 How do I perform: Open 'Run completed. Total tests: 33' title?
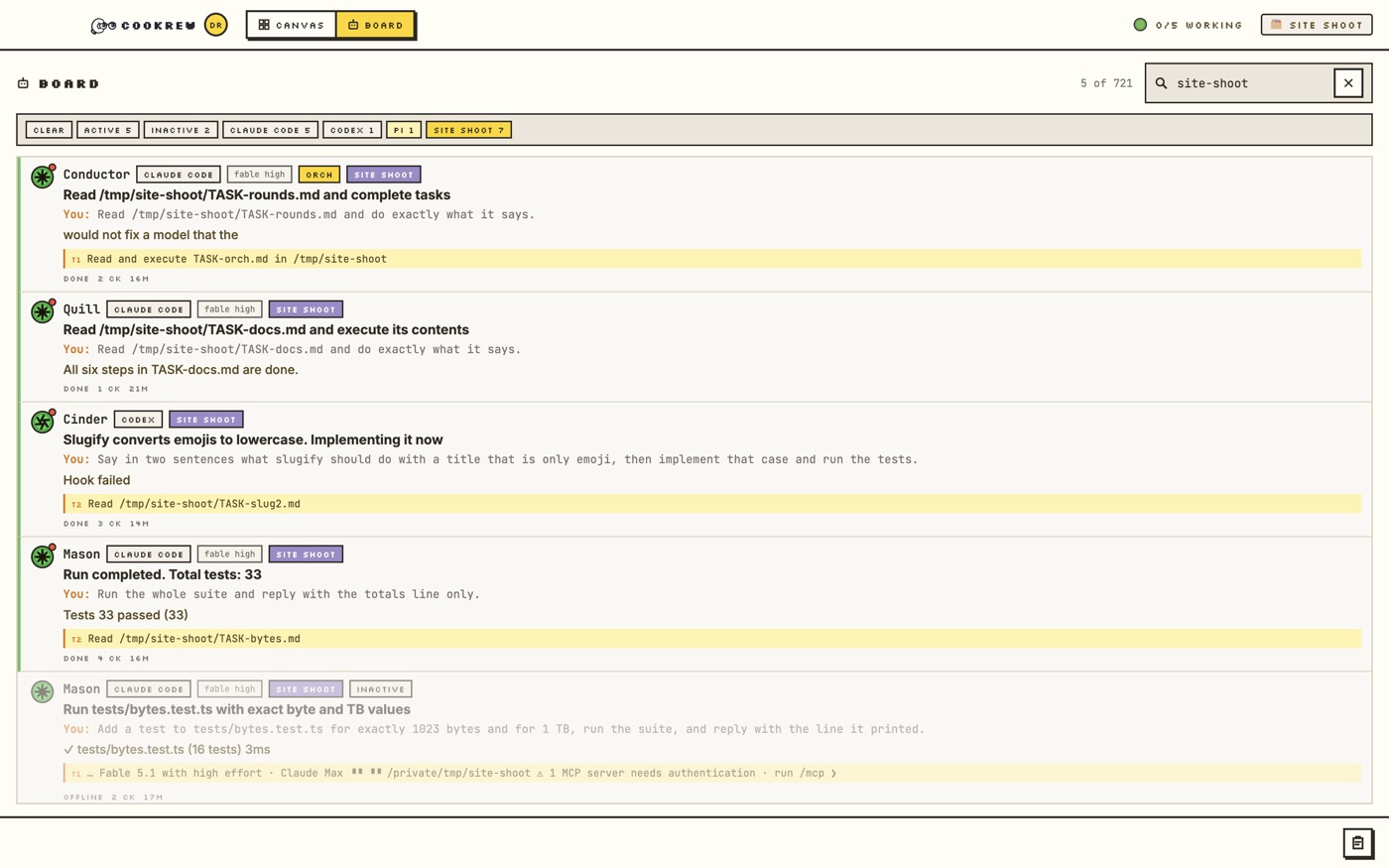(163, 575)
